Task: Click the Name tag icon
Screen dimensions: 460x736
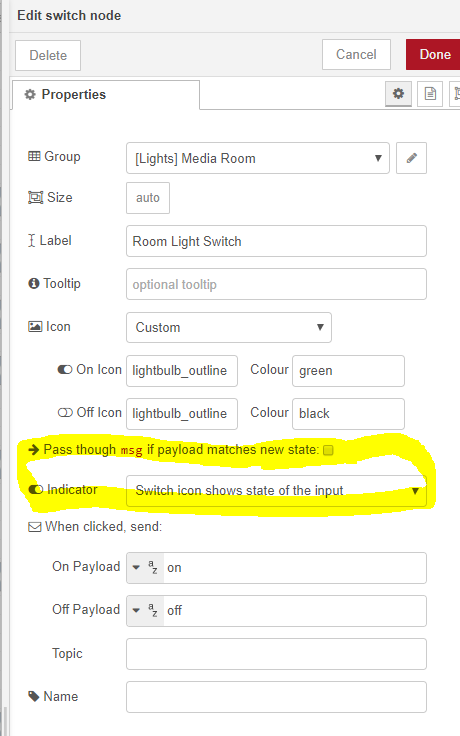Action: pyautogui.click(x=34, y=696)
